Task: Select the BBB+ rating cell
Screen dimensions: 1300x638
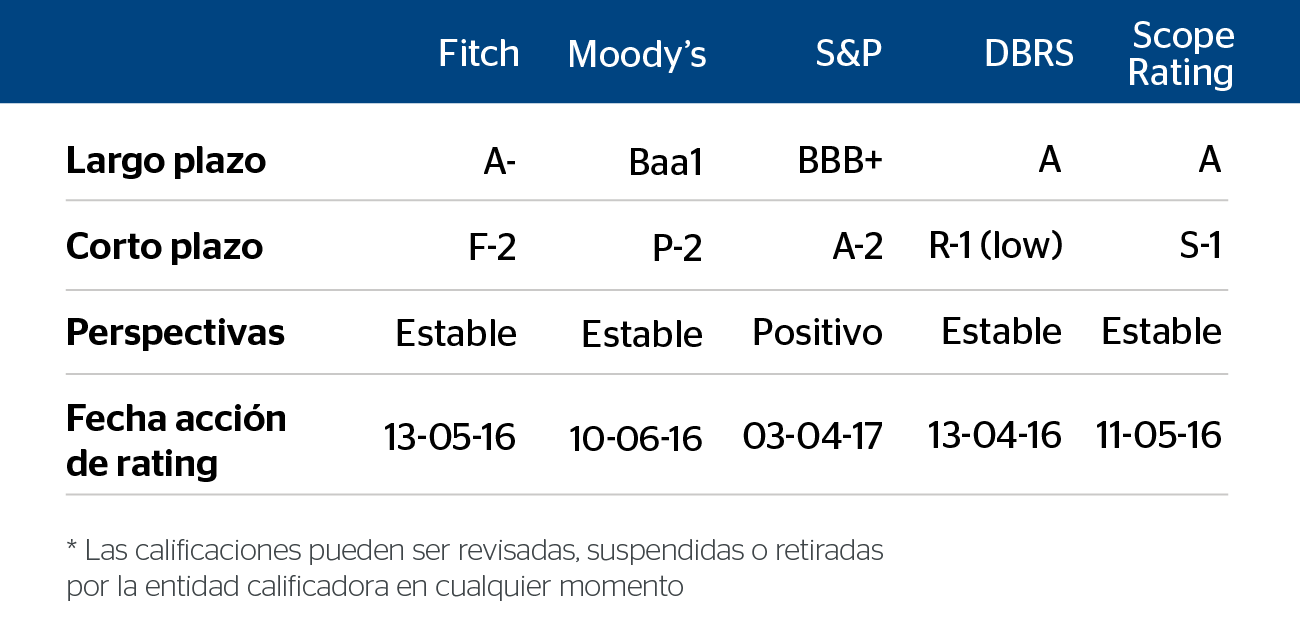Action: pyautogui.click(x=840, y=160)
